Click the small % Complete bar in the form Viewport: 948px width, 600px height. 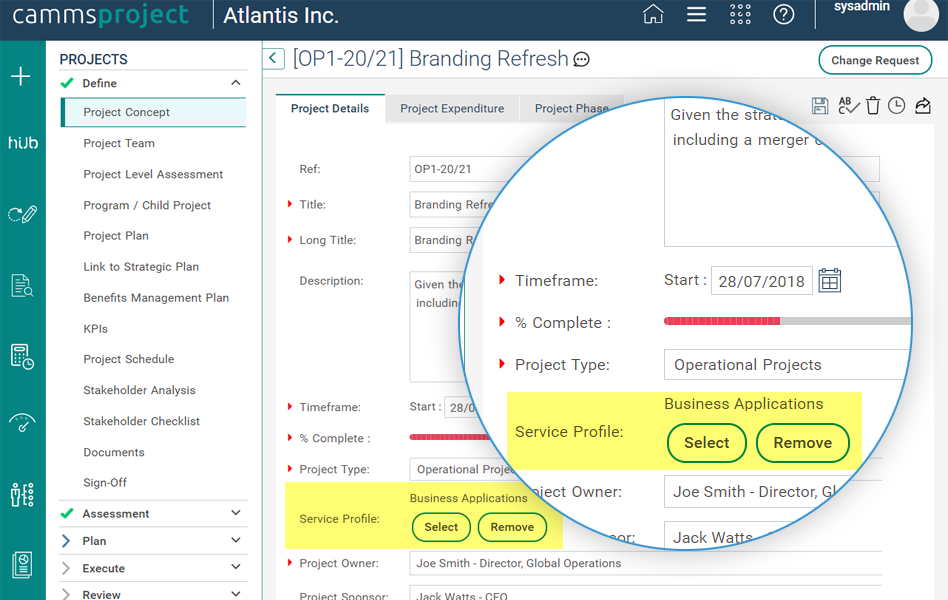click(x=450, y=437)
